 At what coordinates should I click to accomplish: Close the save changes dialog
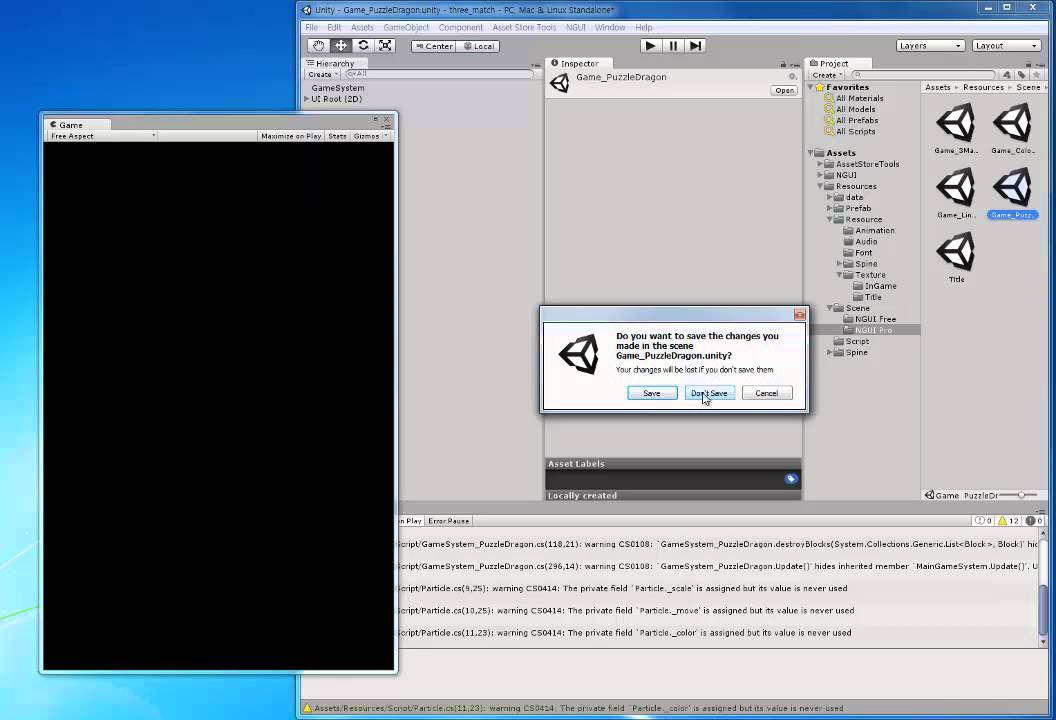pyautogui.click(x=799, y=315)
